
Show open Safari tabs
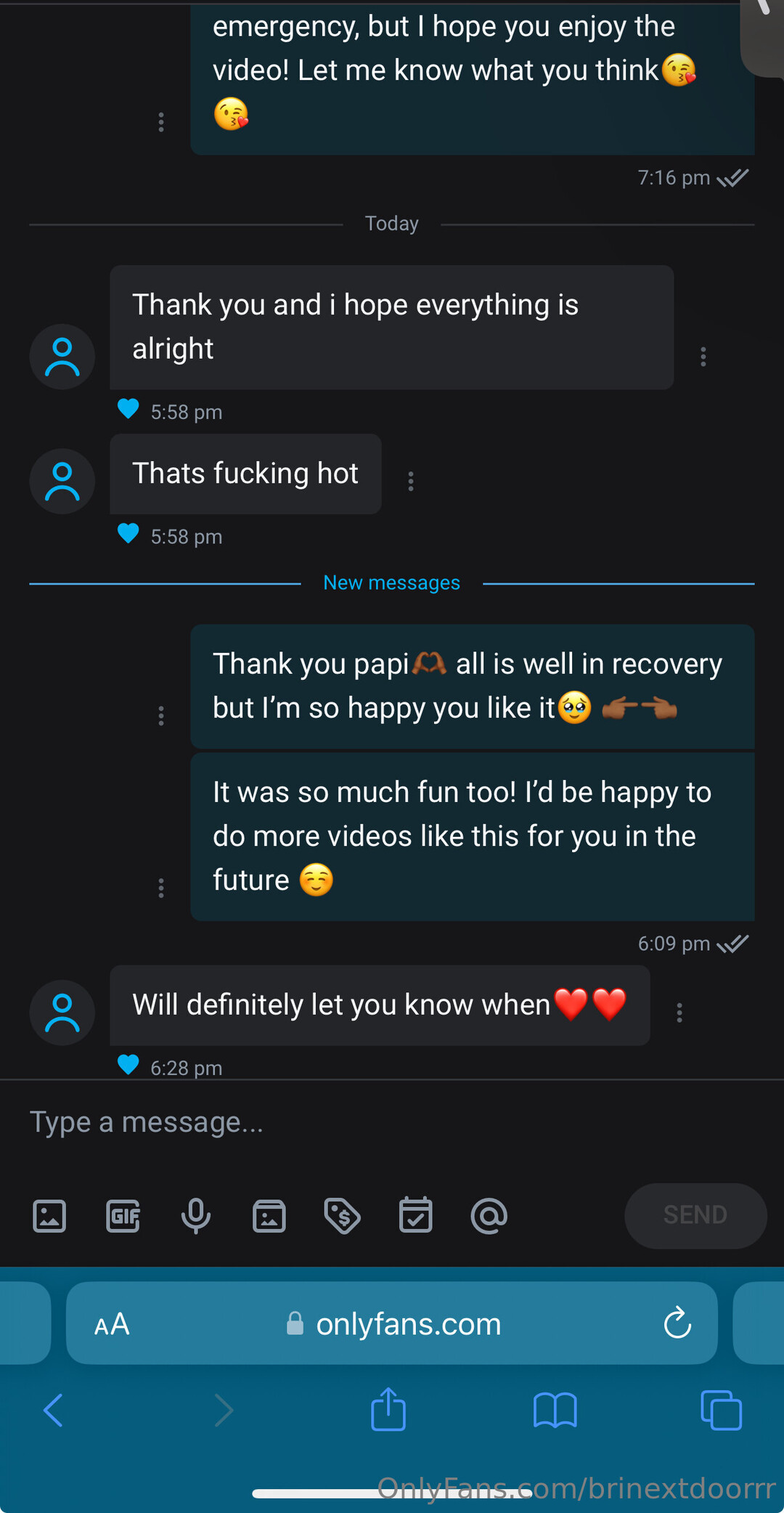721,1410
